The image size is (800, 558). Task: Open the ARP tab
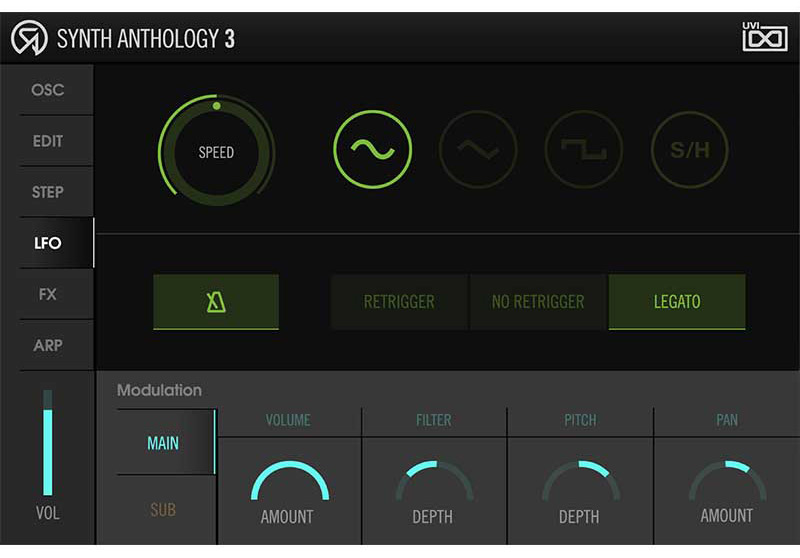pyautogui.click(x=47, y=345)
